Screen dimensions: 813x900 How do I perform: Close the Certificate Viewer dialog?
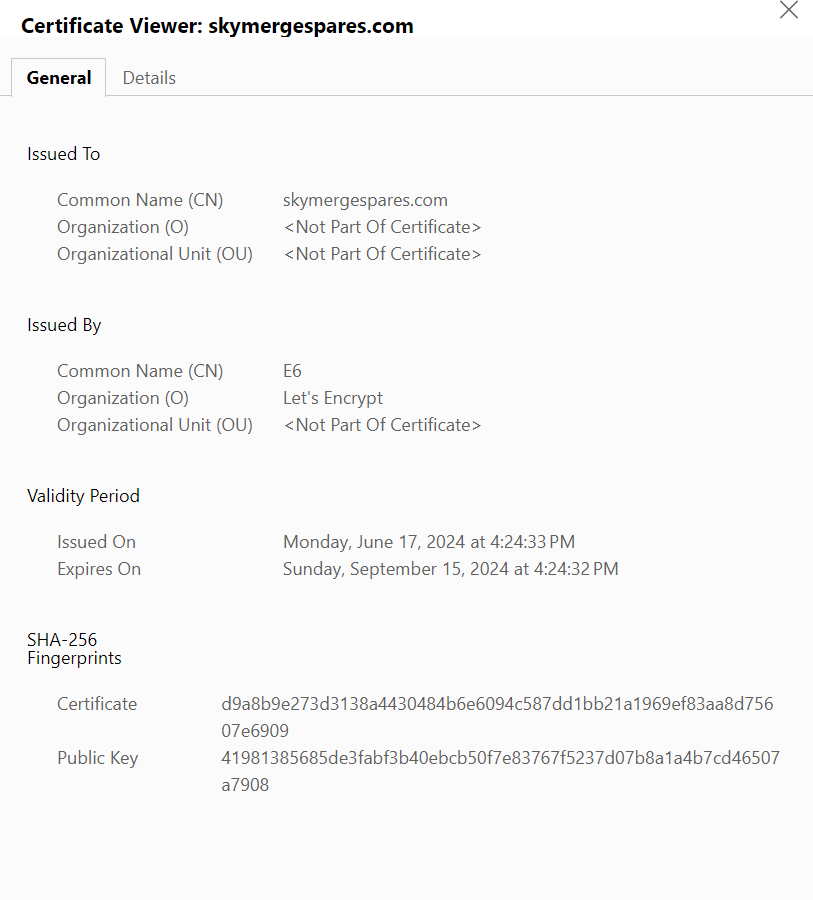(x=788, y=10)
